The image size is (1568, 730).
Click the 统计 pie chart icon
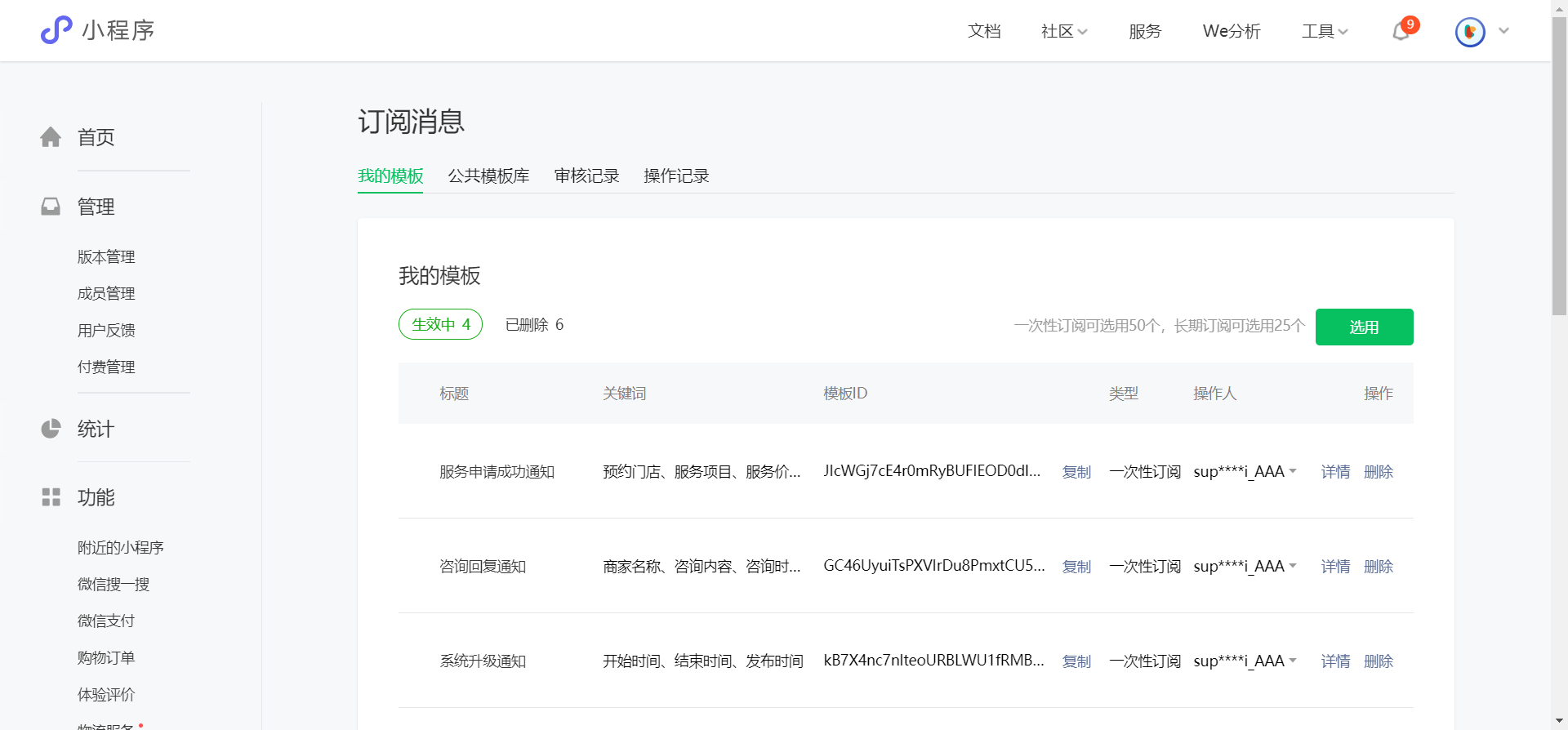pos(51,429)
